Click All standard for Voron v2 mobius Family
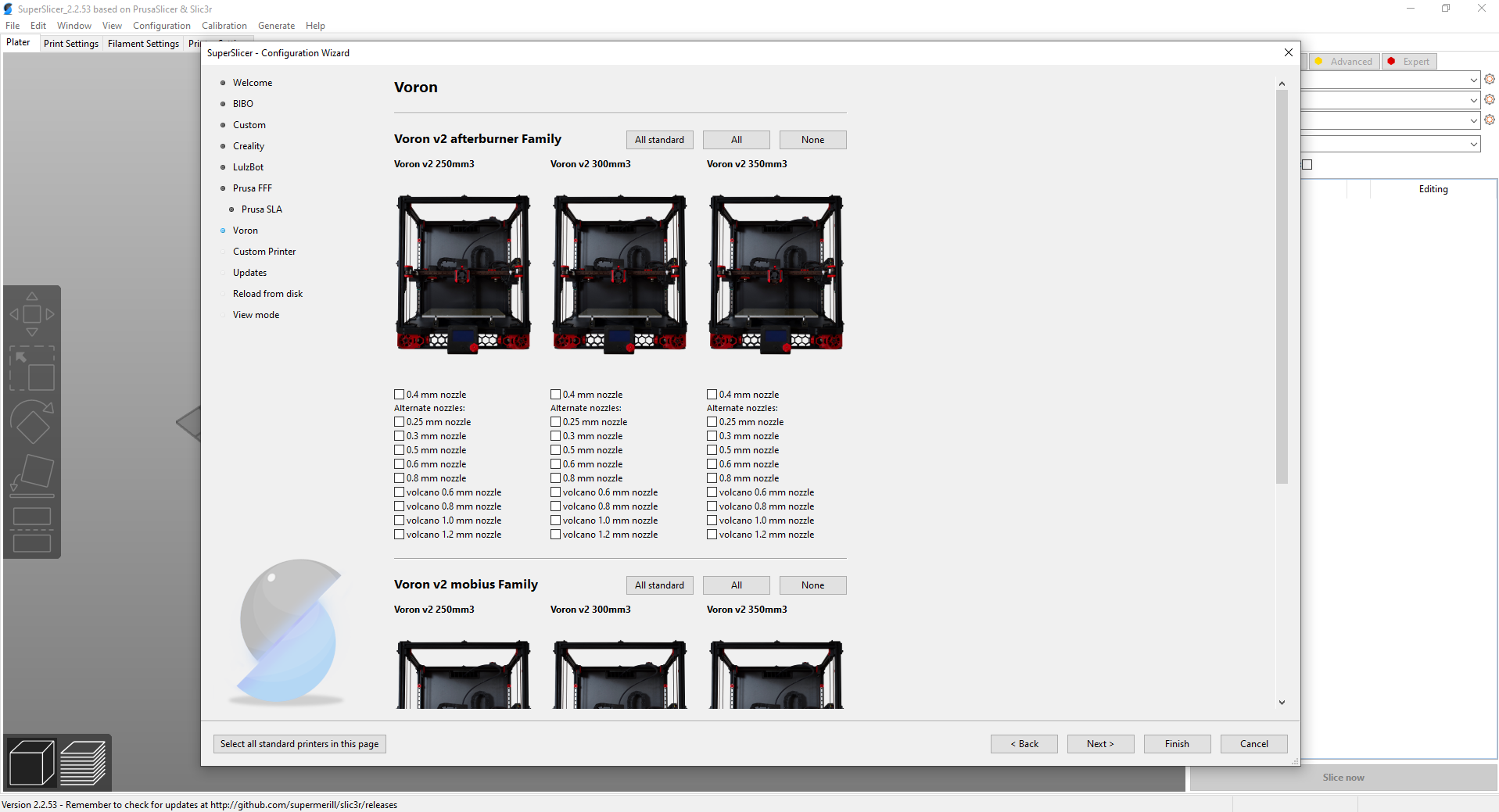Screen dimensions: 1499x812 coord(659,585)
